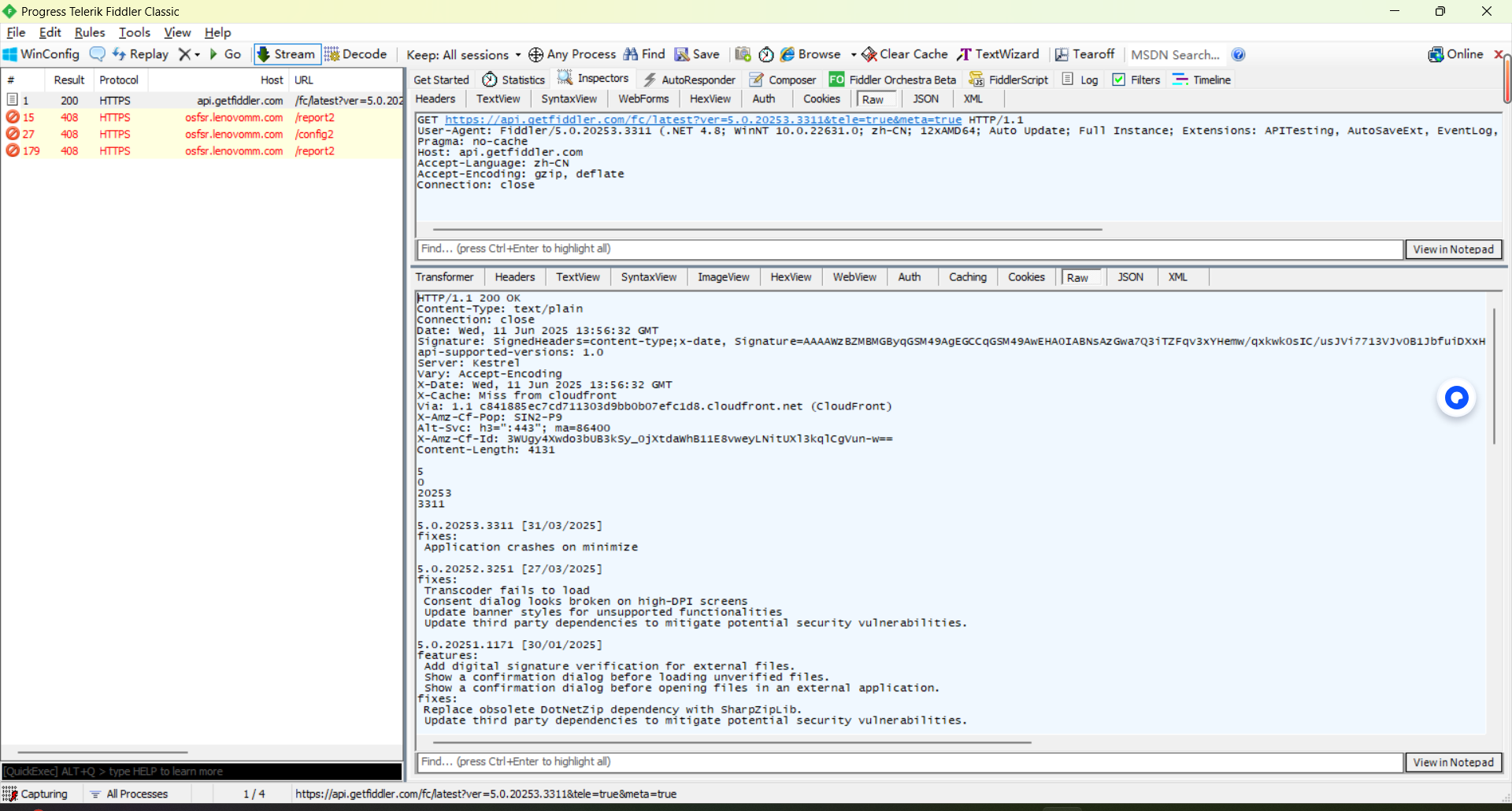Click the Remove sessions X icon
1512x811 pixels.
184,54
